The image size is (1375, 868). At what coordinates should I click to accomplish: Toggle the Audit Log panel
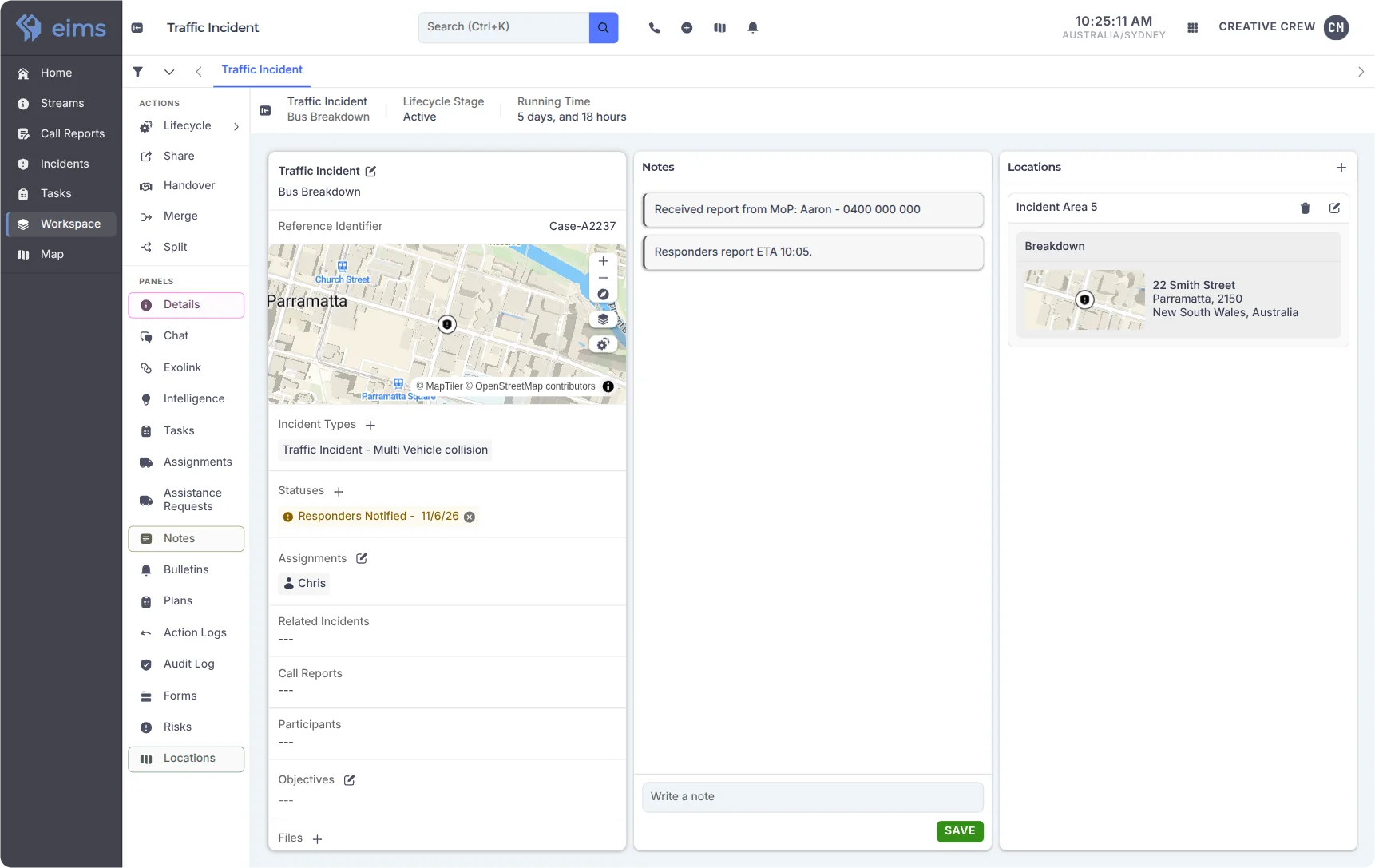point(186,664)
